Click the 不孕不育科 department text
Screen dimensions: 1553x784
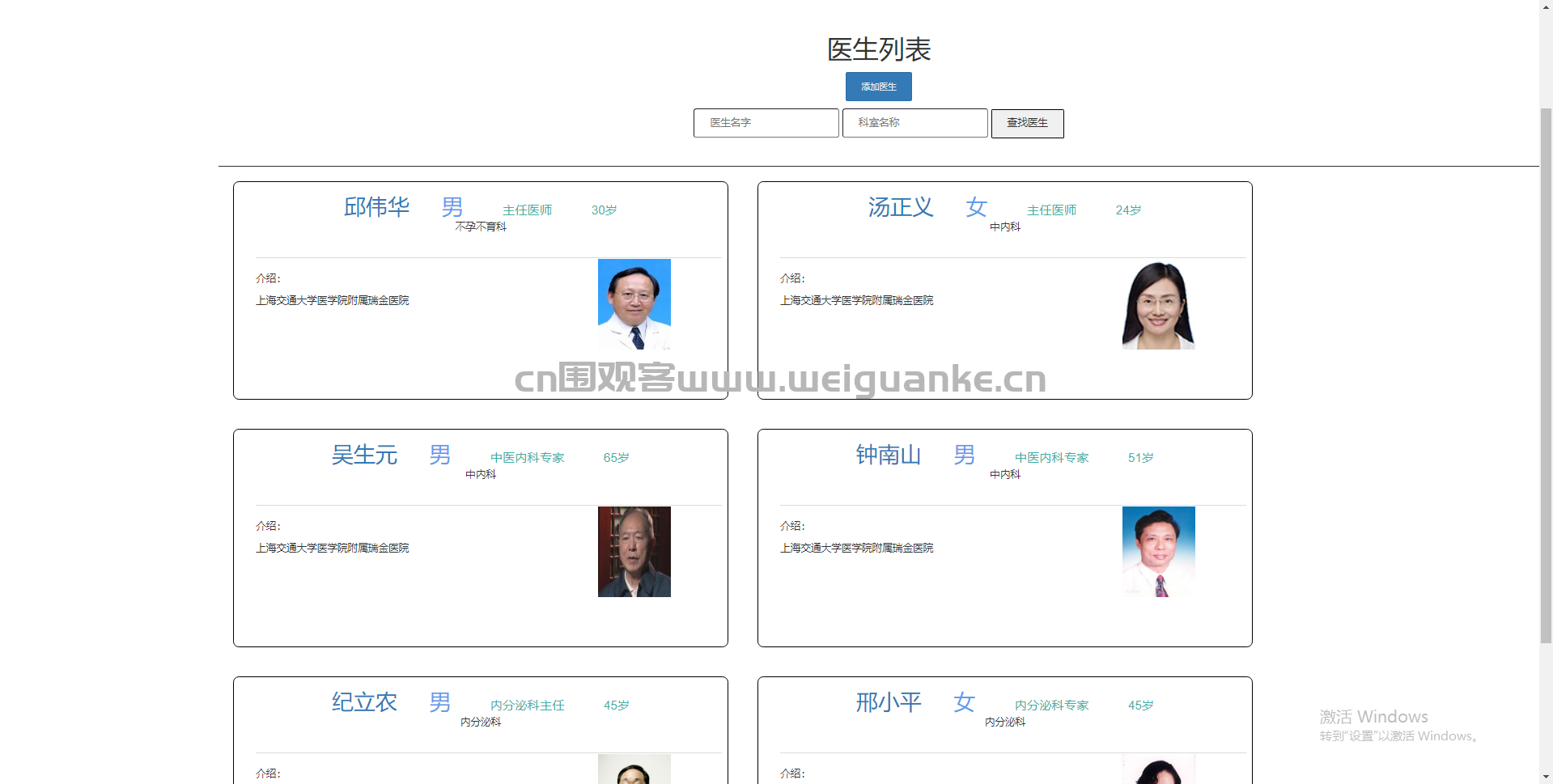pos(481,227)
